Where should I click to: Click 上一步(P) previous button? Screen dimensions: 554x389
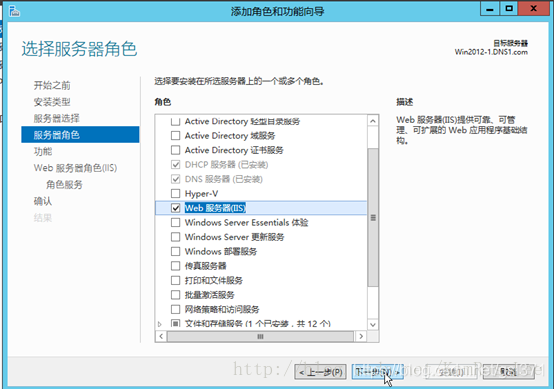point(320,372)
